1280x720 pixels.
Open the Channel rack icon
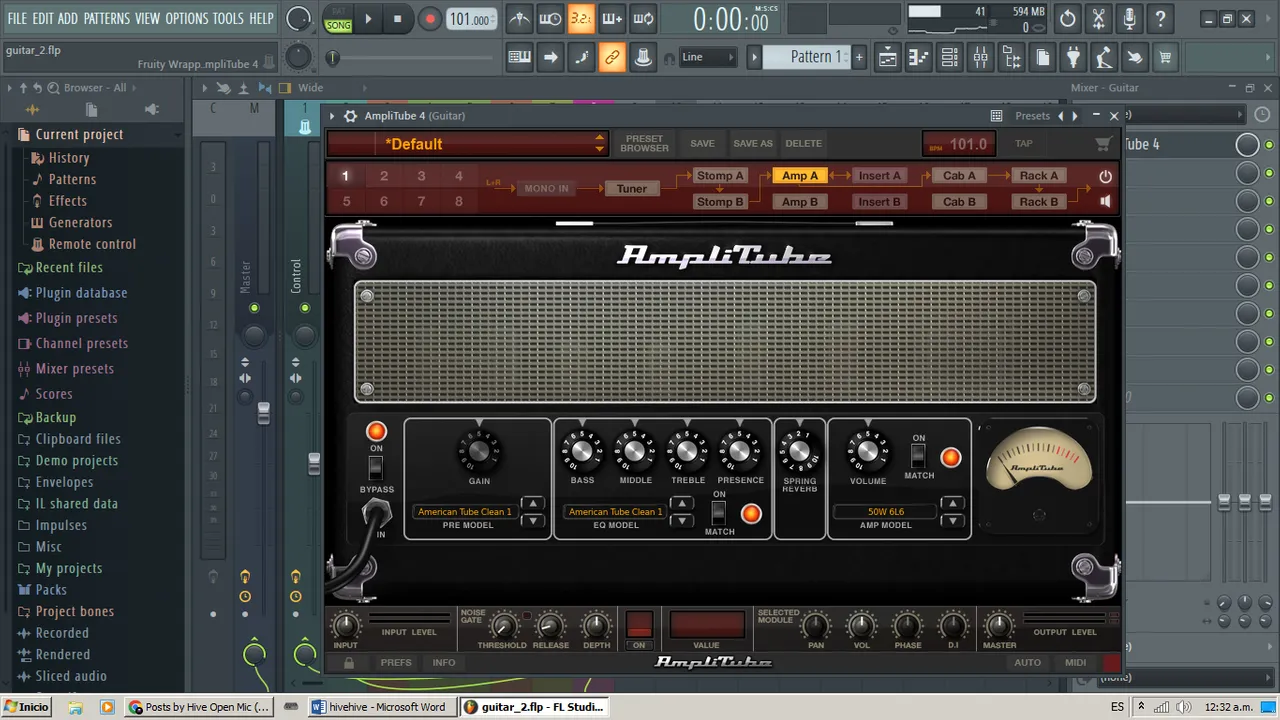point(950,58)
